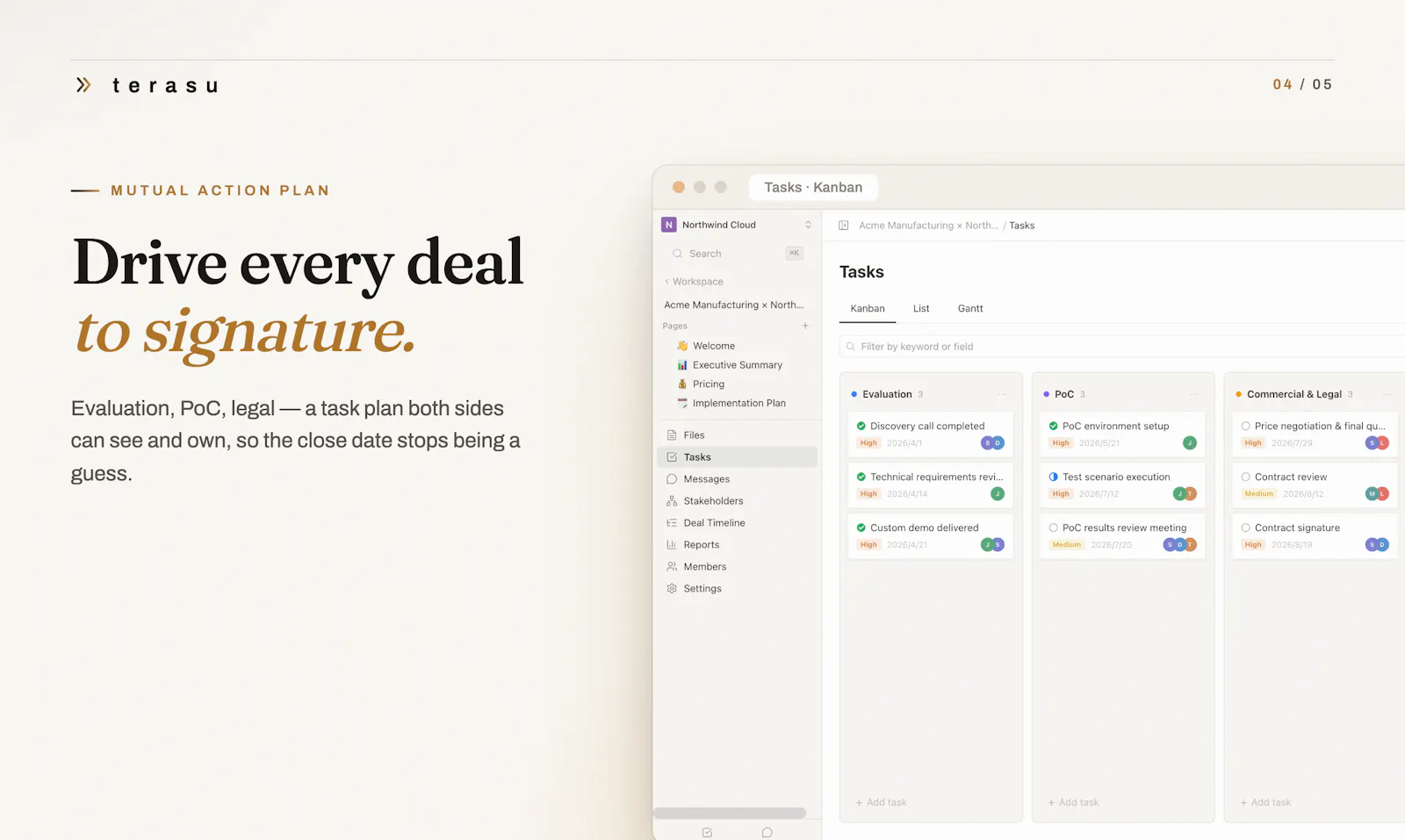The width and height of the screenshot is (1405, 840).
Task: Click the Evaluation column header
Action: pos(887,395)
